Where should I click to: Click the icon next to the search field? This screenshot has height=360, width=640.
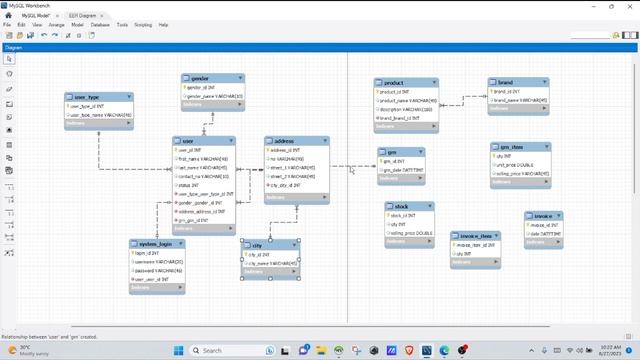pos(616,36)
